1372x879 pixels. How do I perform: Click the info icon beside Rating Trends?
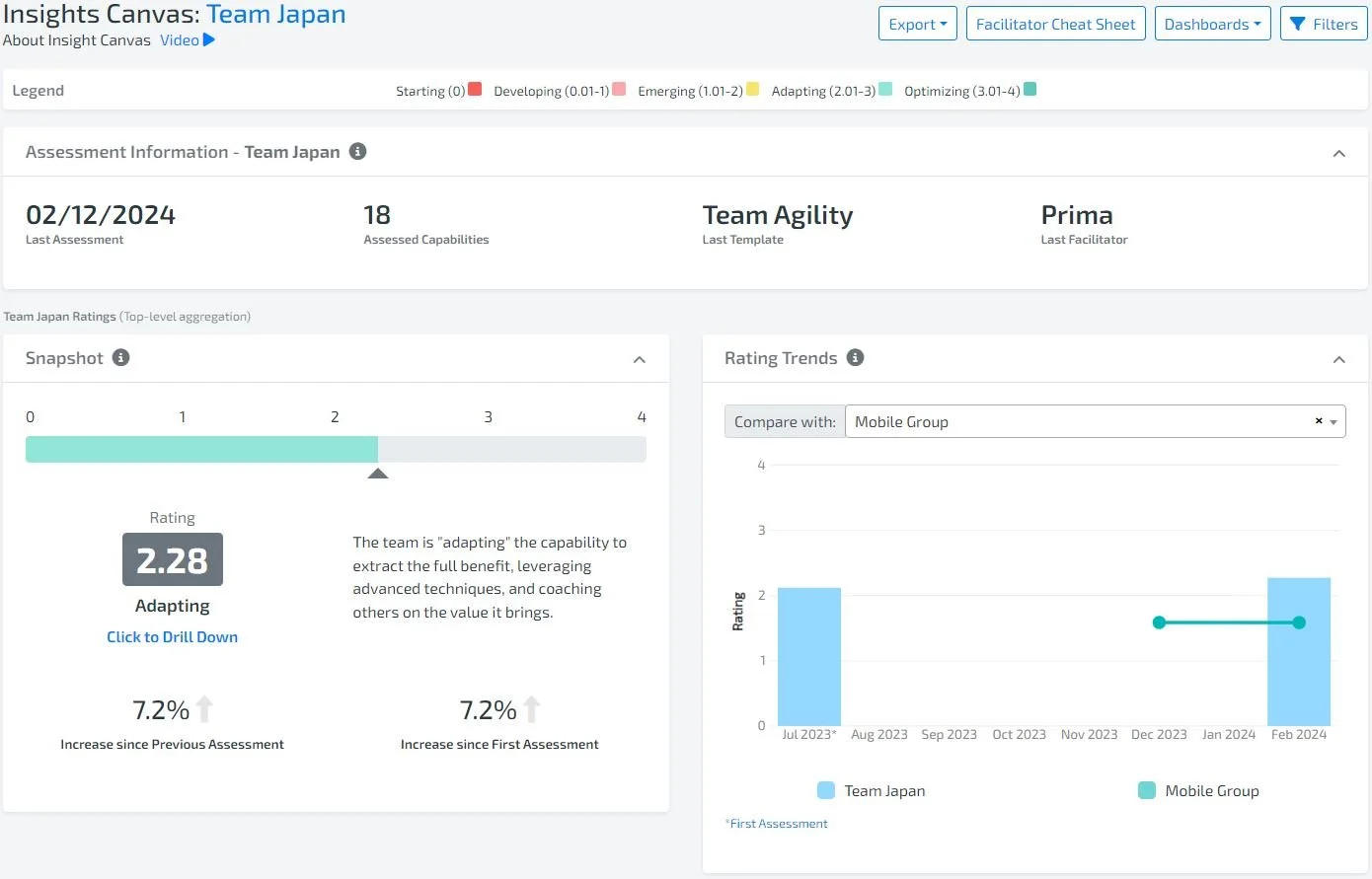click(x=855, y=358)
